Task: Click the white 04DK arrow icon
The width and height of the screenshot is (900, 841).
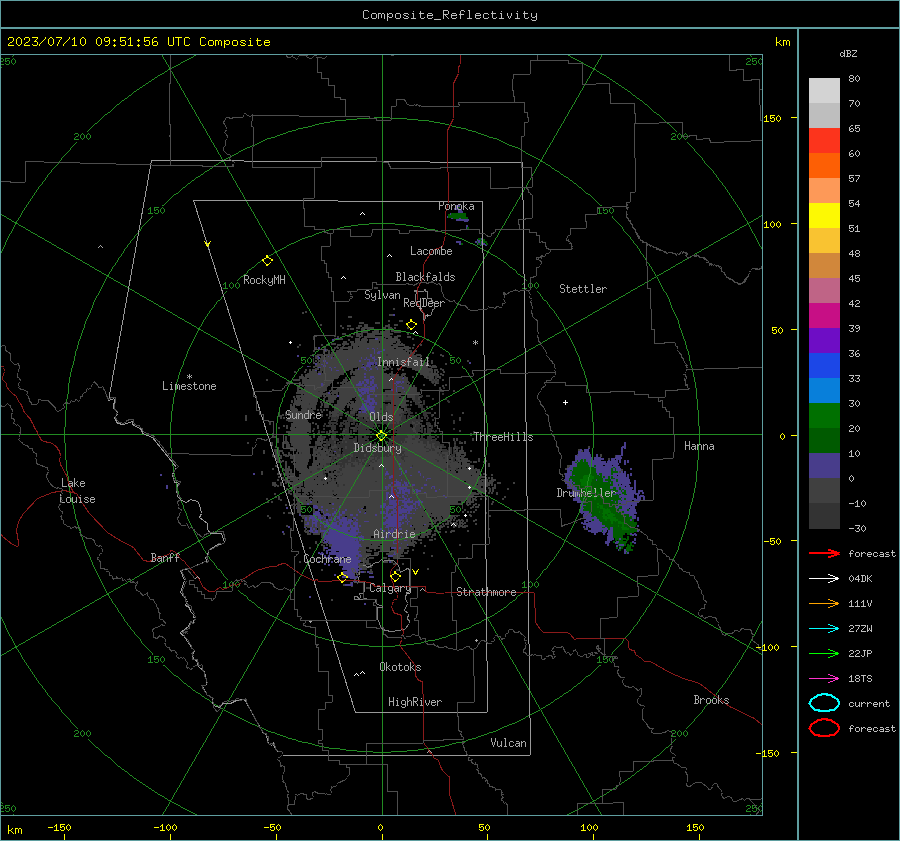Action: pos(824,578)
